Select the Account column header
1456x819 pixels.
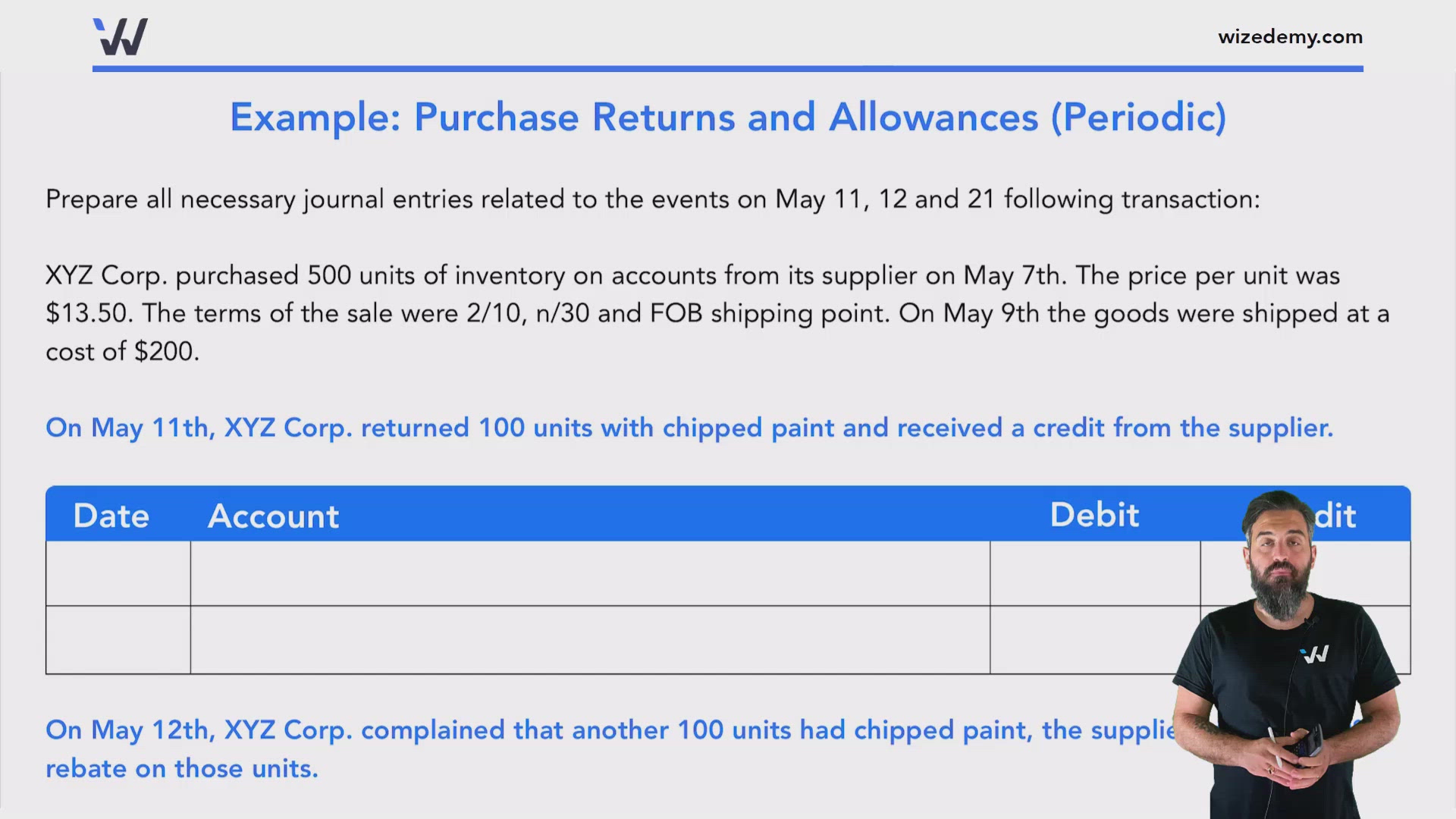pos(273,516)
